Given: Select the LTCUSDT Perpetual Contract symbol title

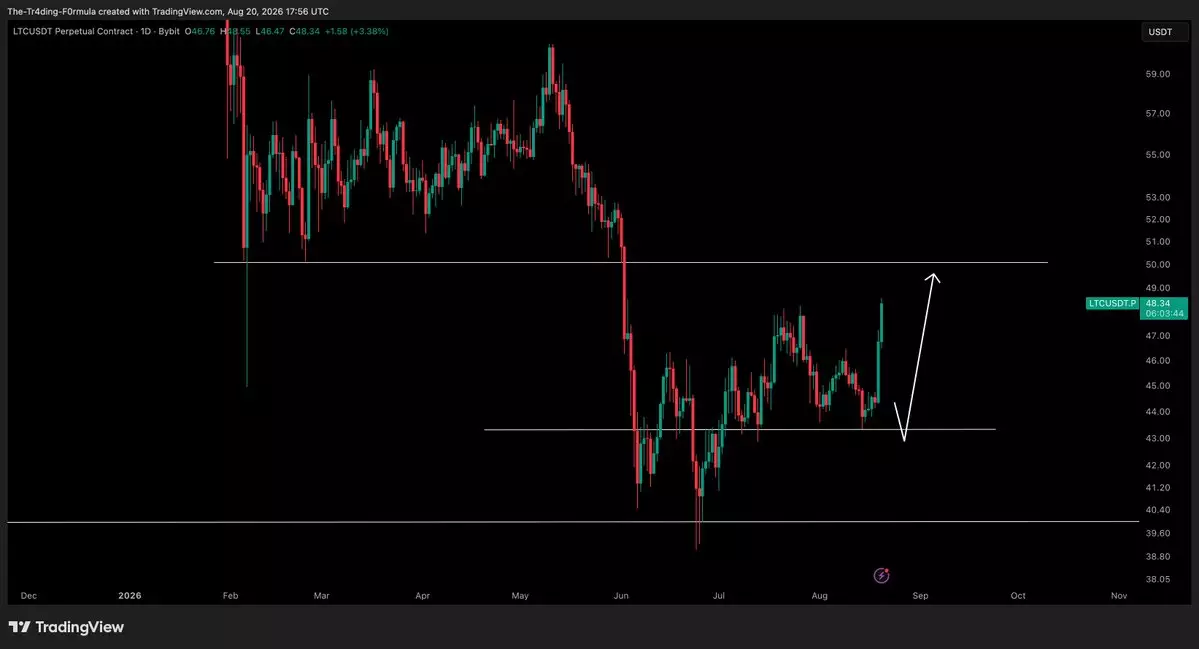Looking at the screenshot, I should pos(74,31).
